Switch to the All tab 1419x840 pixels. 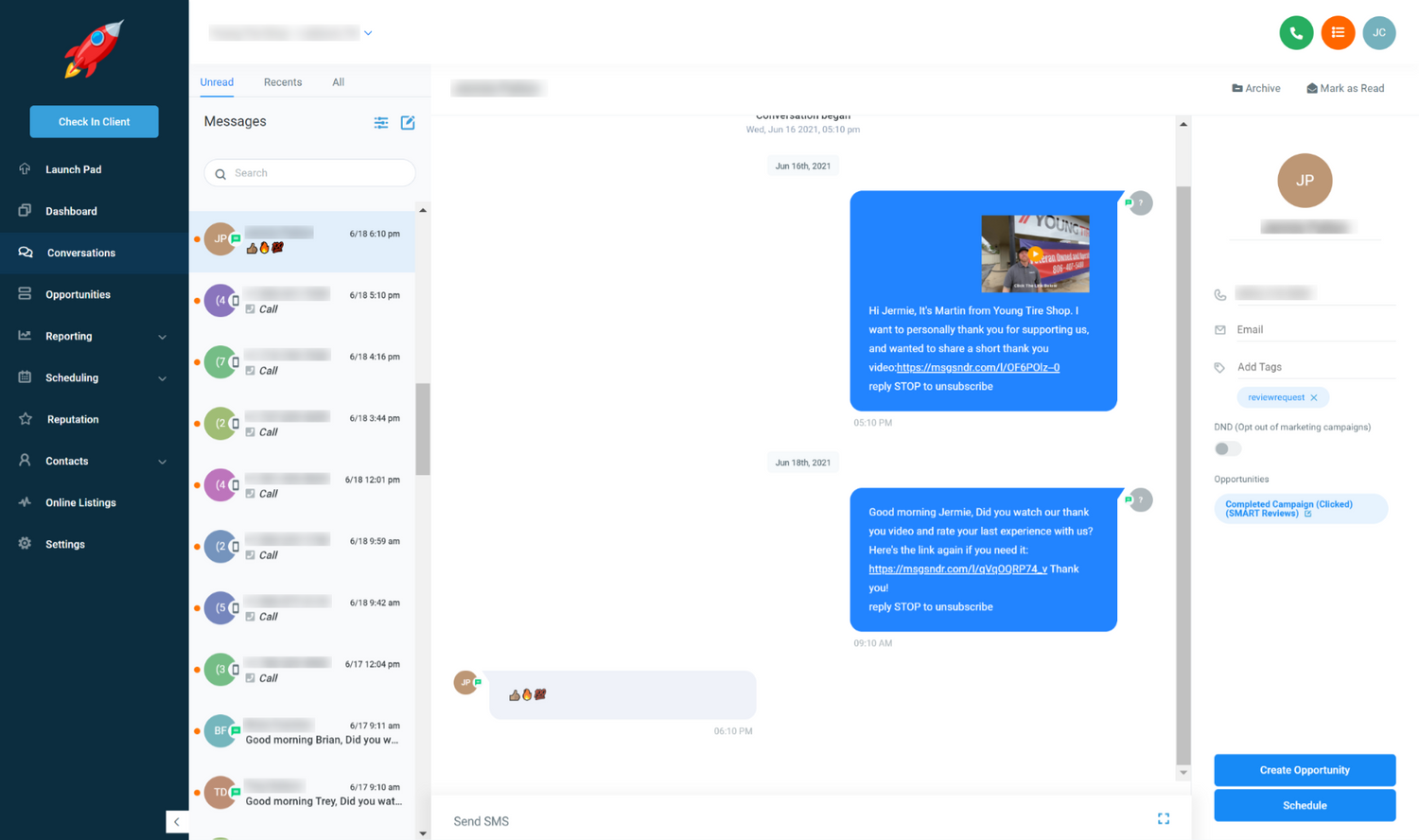338,82
